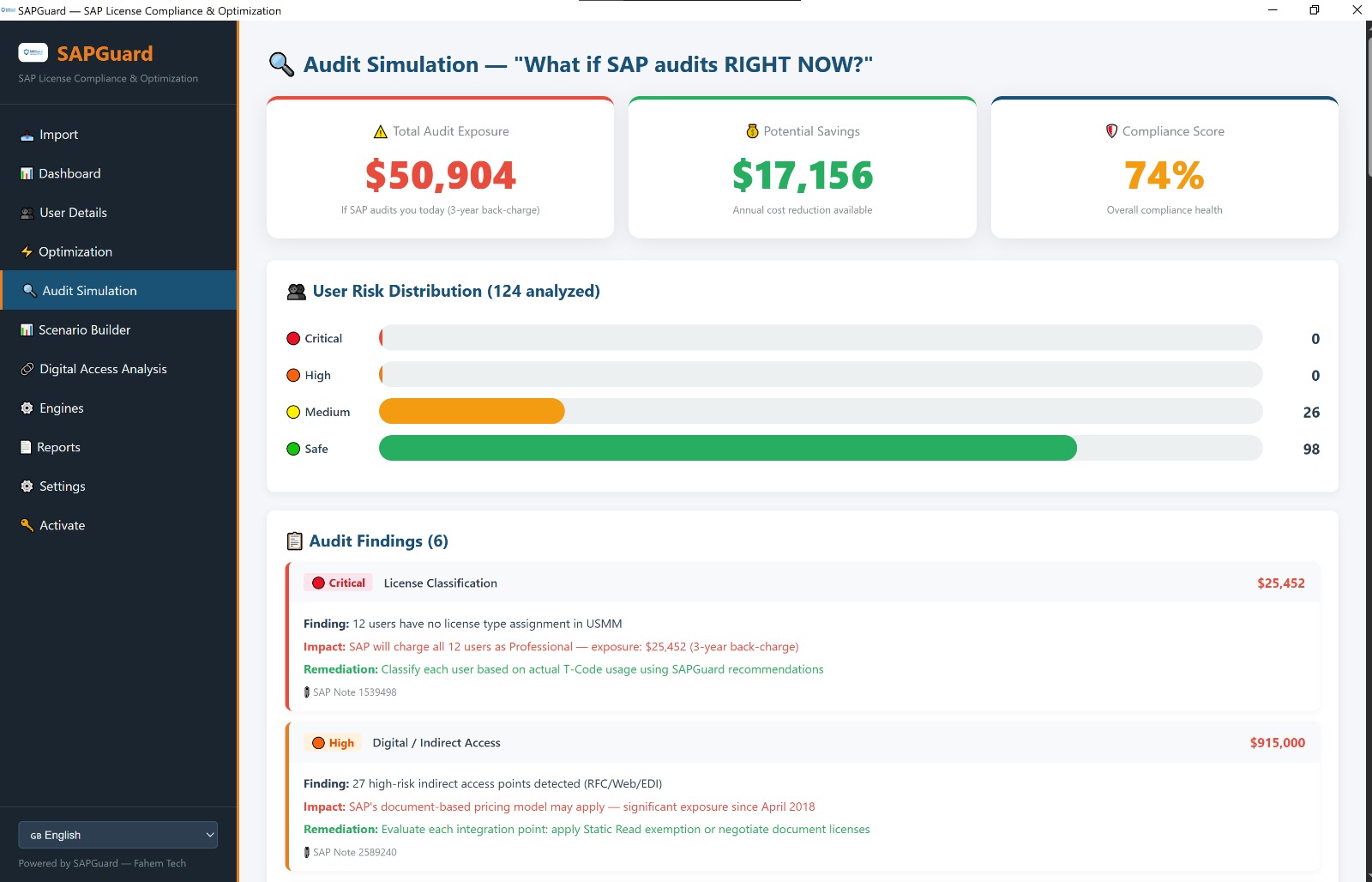Click the Digital / Indirect Access finding title

tap(436, 743)
